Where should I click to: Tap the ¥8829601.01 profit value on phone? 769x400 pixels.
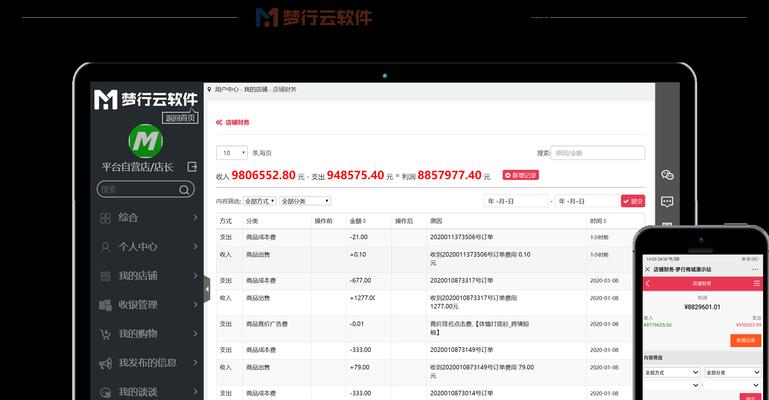pos(702,307)
